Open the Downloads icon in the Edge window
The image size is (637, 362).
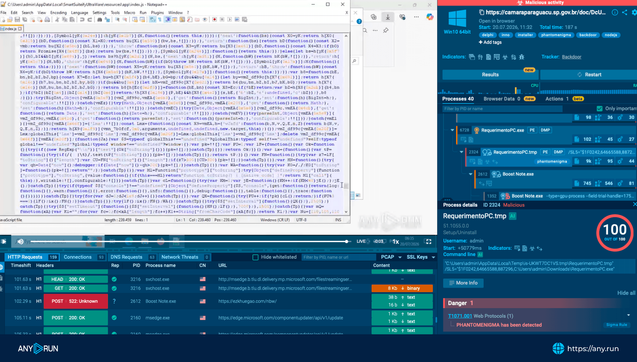388,17
